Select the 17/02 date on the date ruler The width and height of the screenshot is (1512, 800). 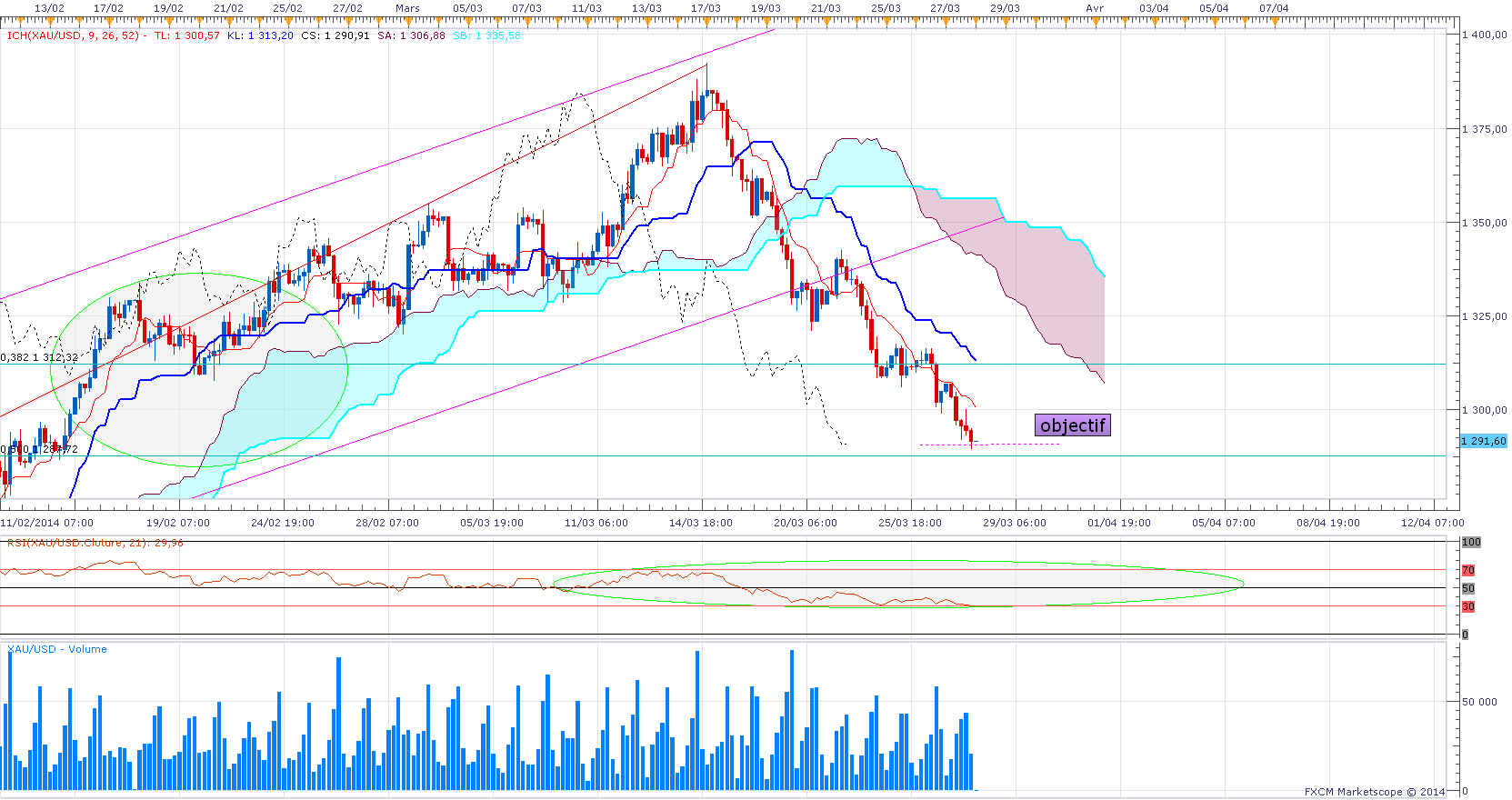[108, 8]
